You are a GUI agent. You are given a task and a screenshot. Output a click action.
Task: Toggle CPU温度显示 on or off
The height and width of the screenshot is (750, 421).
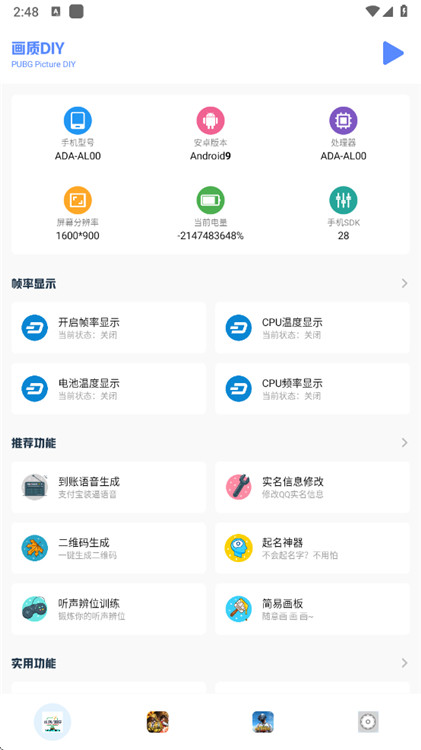312,328
